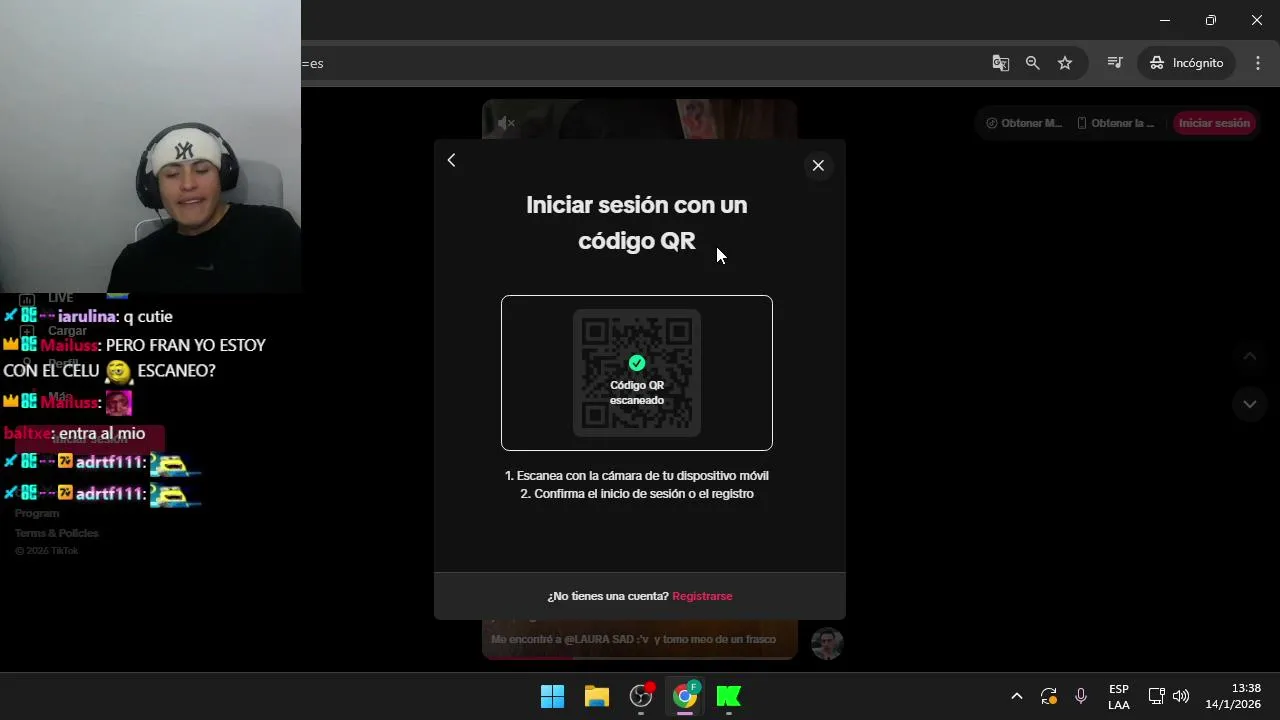Viewport: 1280px width, 720px height.
Task: Open the ESP LAA language switcher
Action: pyautogui.click(x=1119, y=697)
